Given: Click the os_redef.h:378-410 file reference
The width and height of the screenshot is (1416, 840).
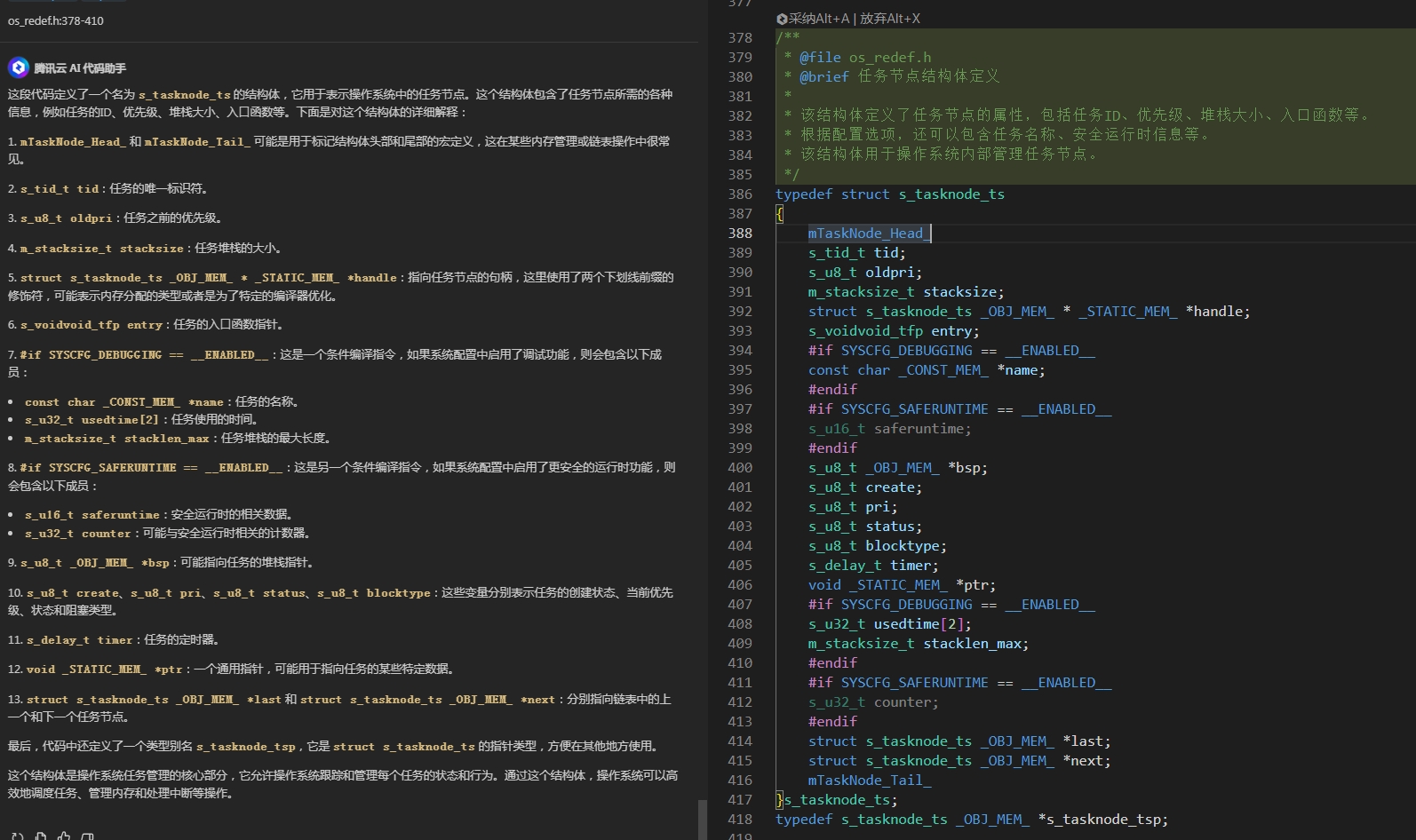Looking at the screenshot, I should coord(56,20).
